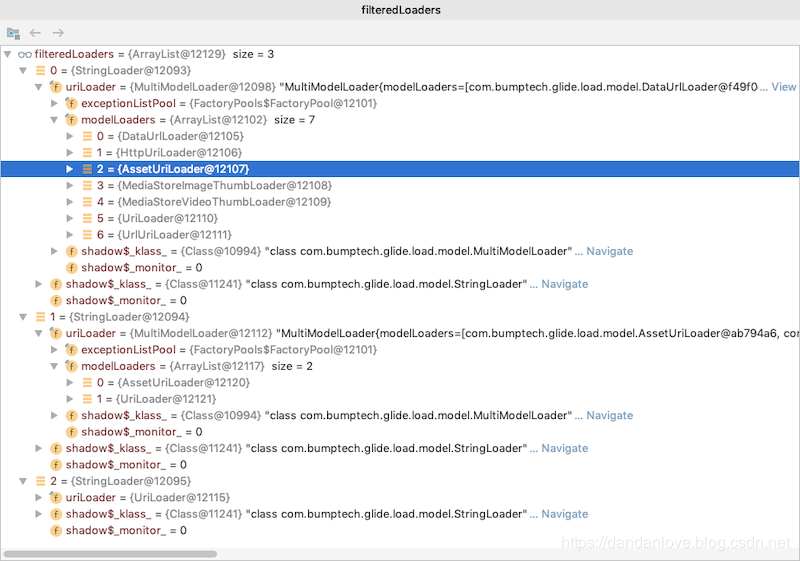Expand AssetUriLoader@12120 entry
The width and height of the screenshot is (800, 561).
tap(70, 382)
